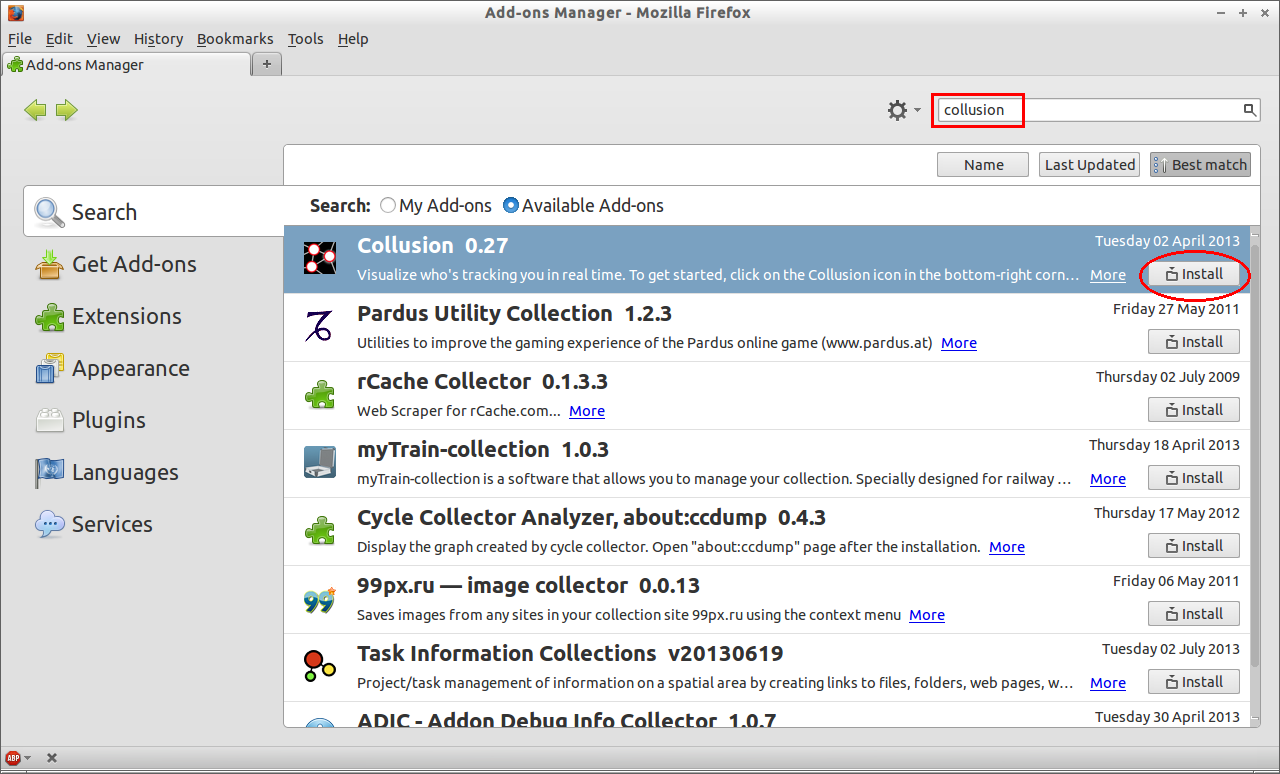The height and width of the screenshot is (774, 1280).
Task: Install rCache Collector
Action: click(1193, 410)
